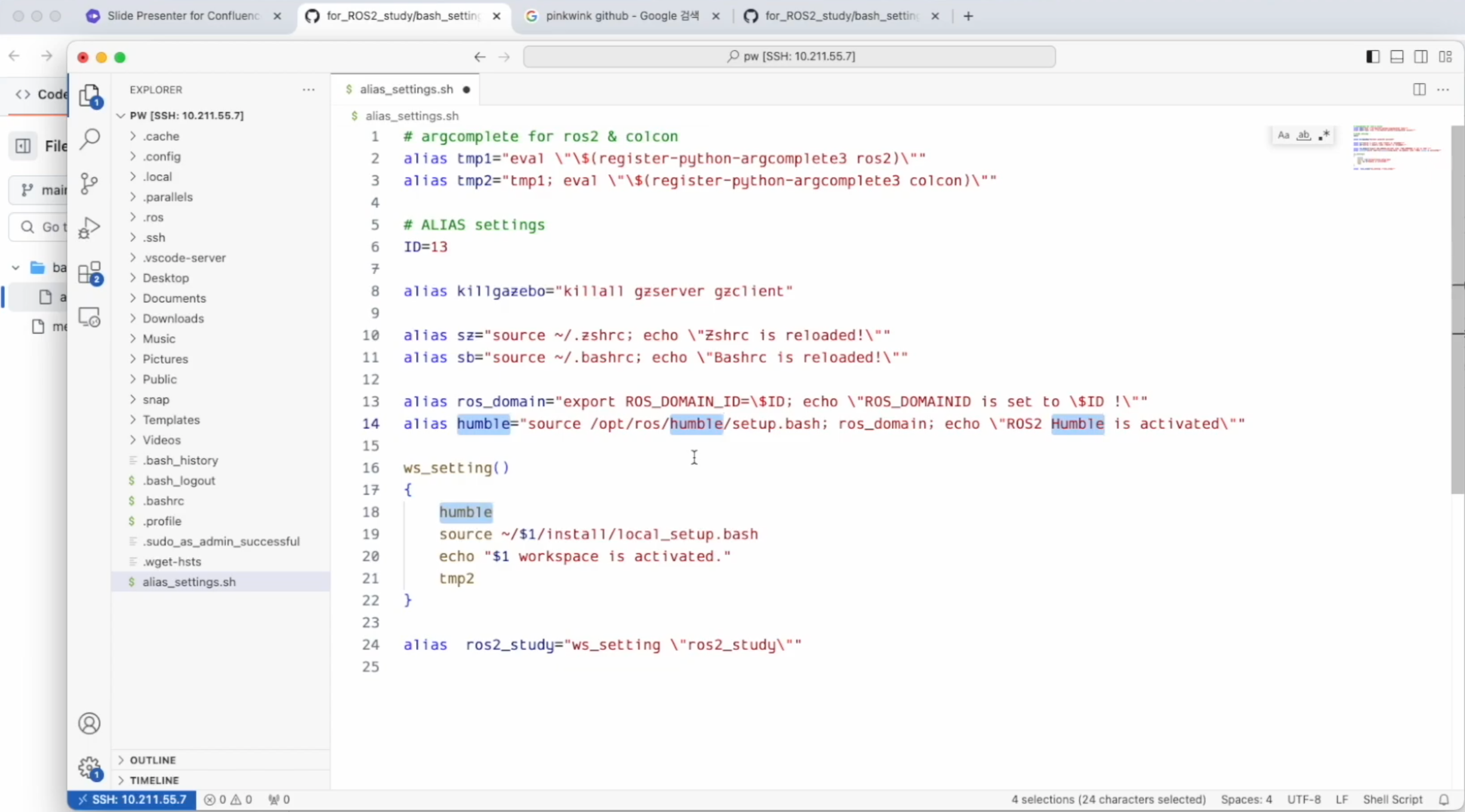Select the alias_settings.sh editor tab

coord(406,89)
